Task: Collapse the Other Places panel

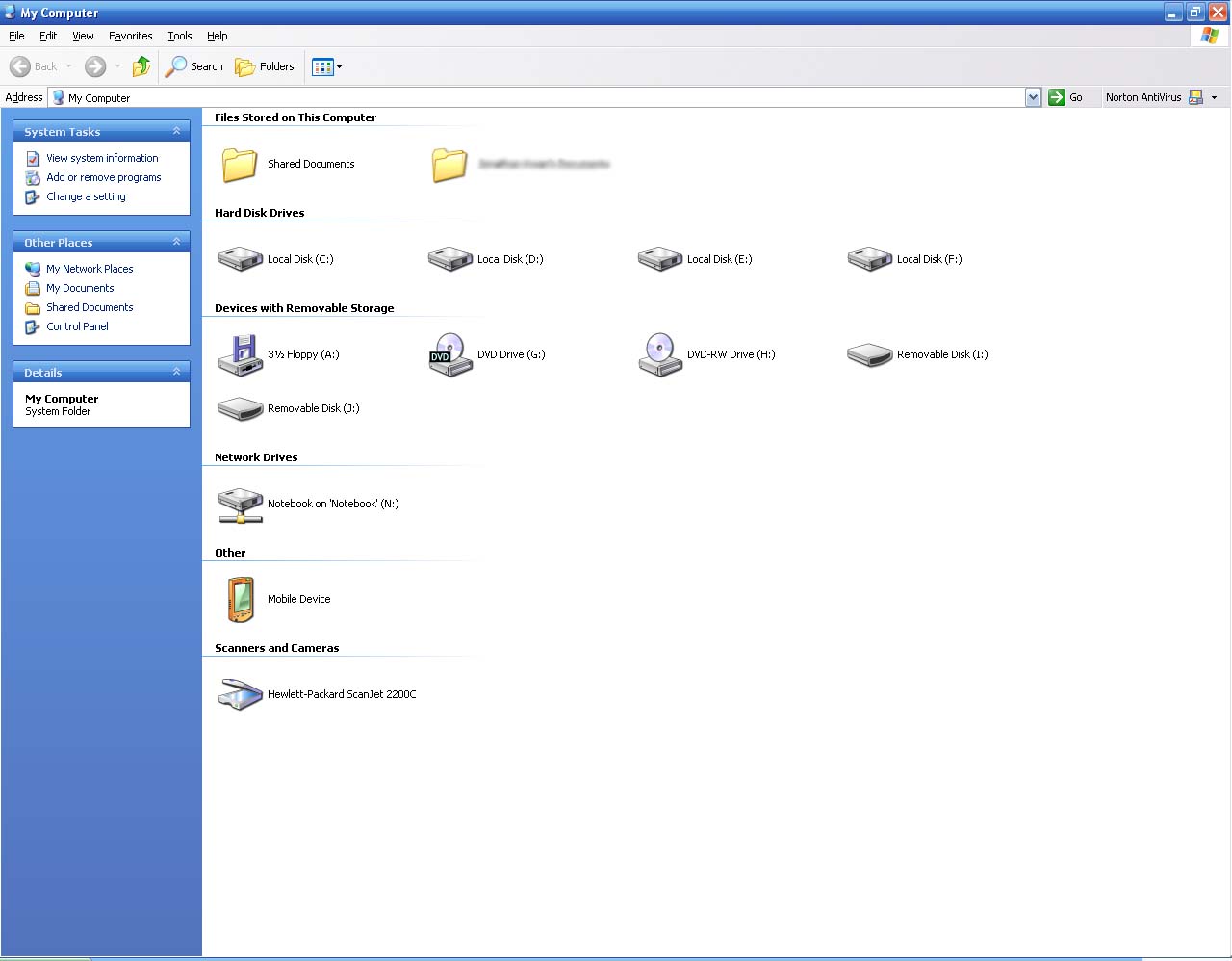Action: click(x=176, y=242)
